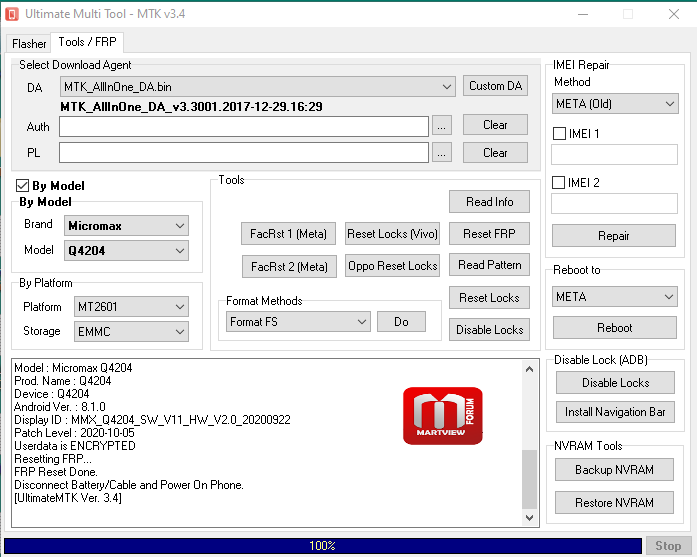Click the Display ID log line
The width and height of the screenshot is (697, 557).
click(x=152, y=420)
